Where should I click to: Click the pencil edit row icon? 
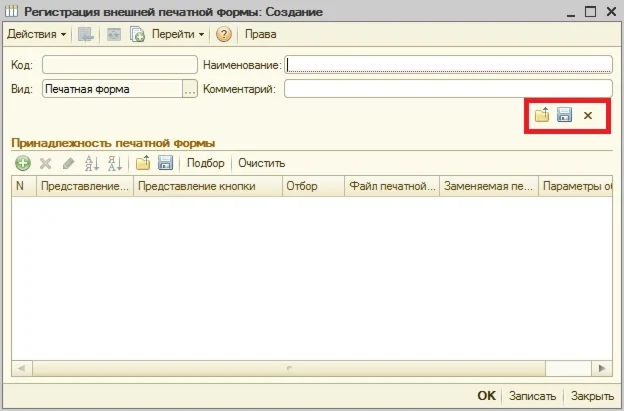coord(68,163)
